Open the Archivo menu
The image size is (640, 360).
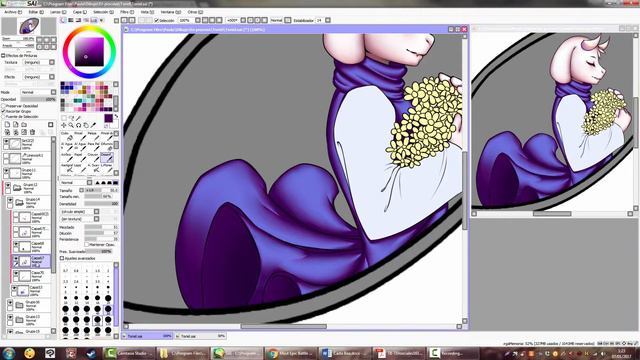[13, 12]
